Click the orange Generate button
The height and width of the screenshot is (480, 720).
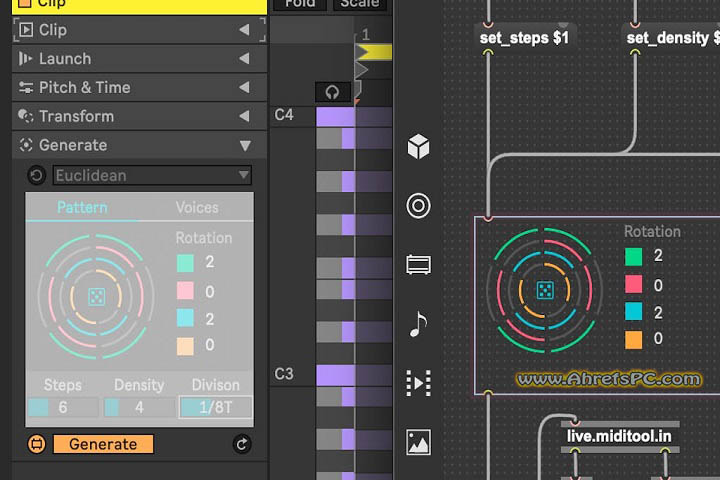pyautogui.click(x=103, y=444)
